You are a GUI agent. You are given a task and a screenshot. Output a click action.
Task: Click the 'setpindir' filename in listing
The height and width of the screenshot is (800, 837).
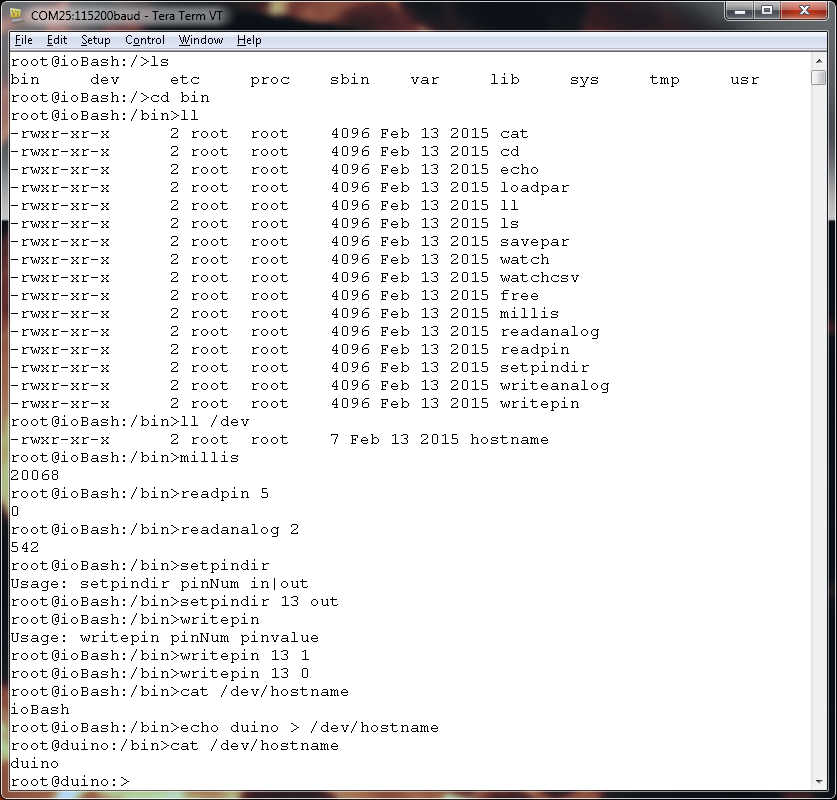pos(544,367)
